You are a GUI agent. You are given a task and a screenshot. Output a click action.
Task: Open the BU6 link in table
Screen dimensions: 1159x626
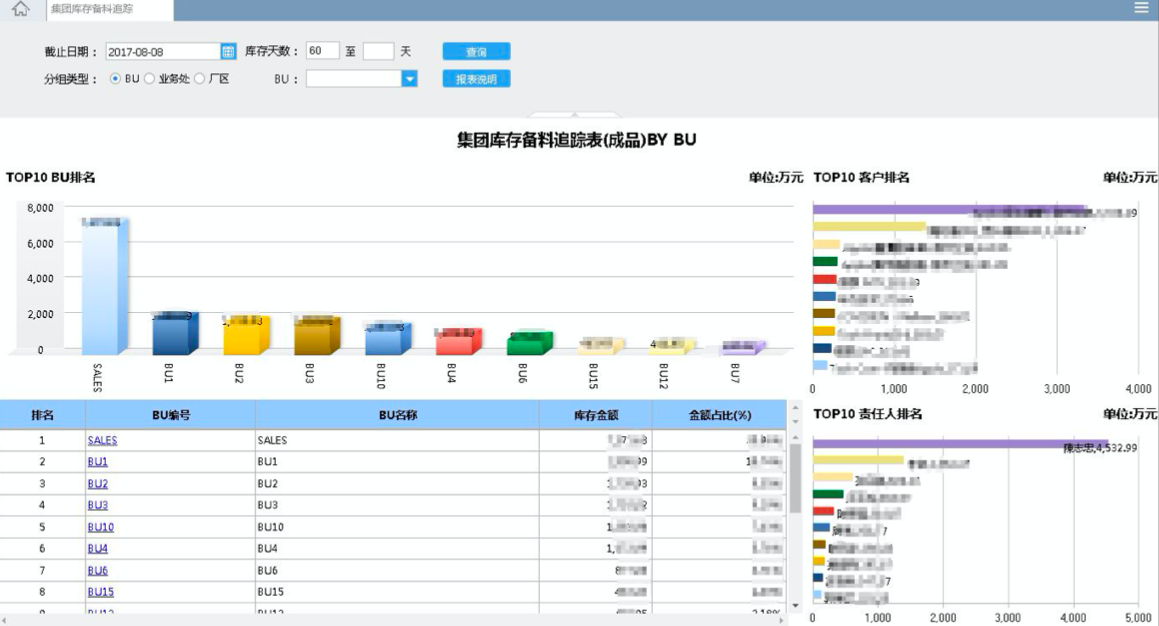point(98,571)
